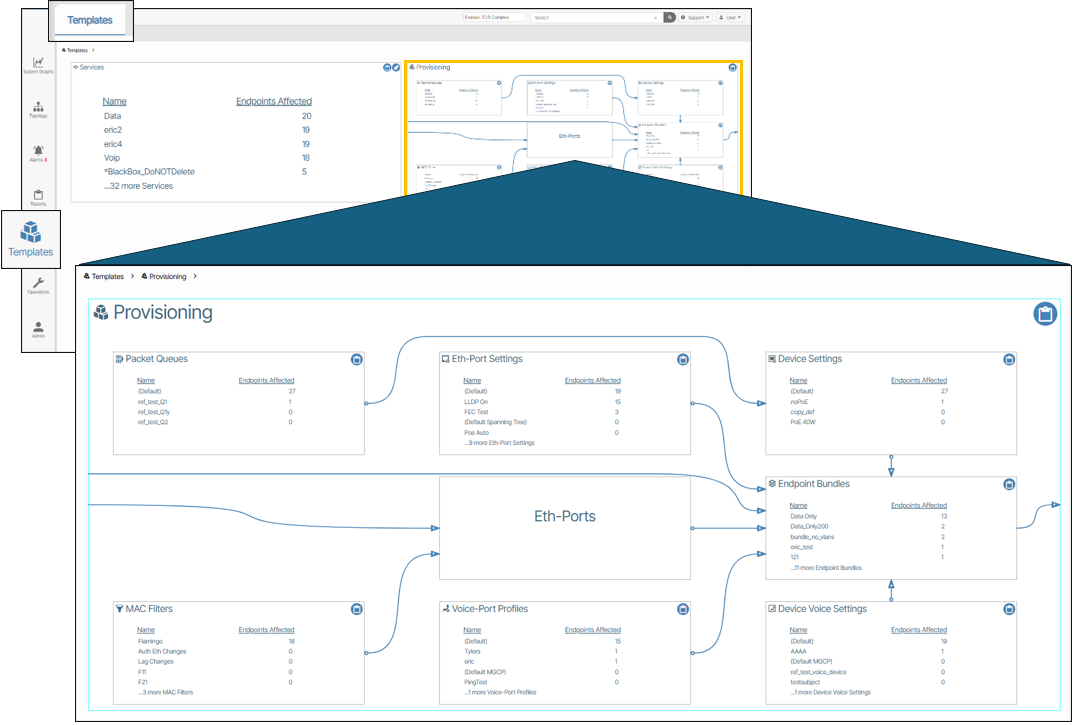Go to Reports in the sidebar
This screenshot has height=725, width=1073.
(38, 196)
